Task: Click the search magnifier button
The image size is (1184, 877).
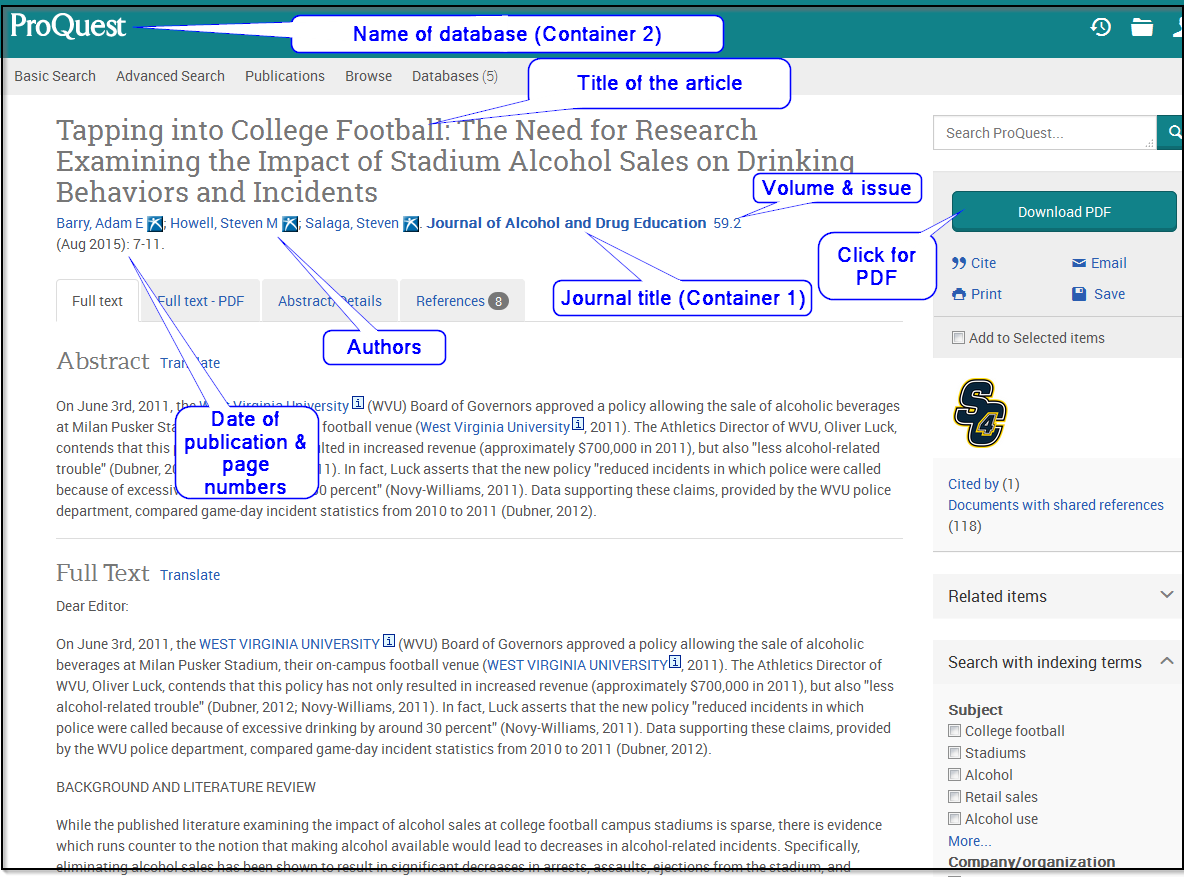Action: [1171, 132]
